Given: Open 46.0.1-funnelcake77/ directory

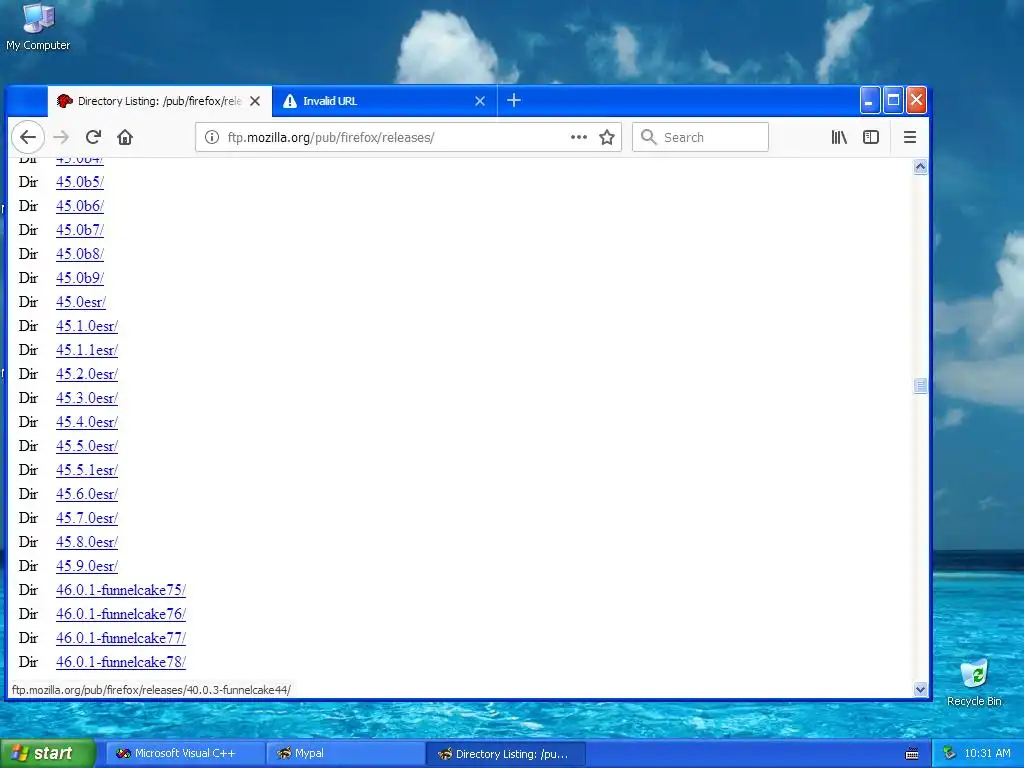Looking at the screenshot, I should coord(121,638).
